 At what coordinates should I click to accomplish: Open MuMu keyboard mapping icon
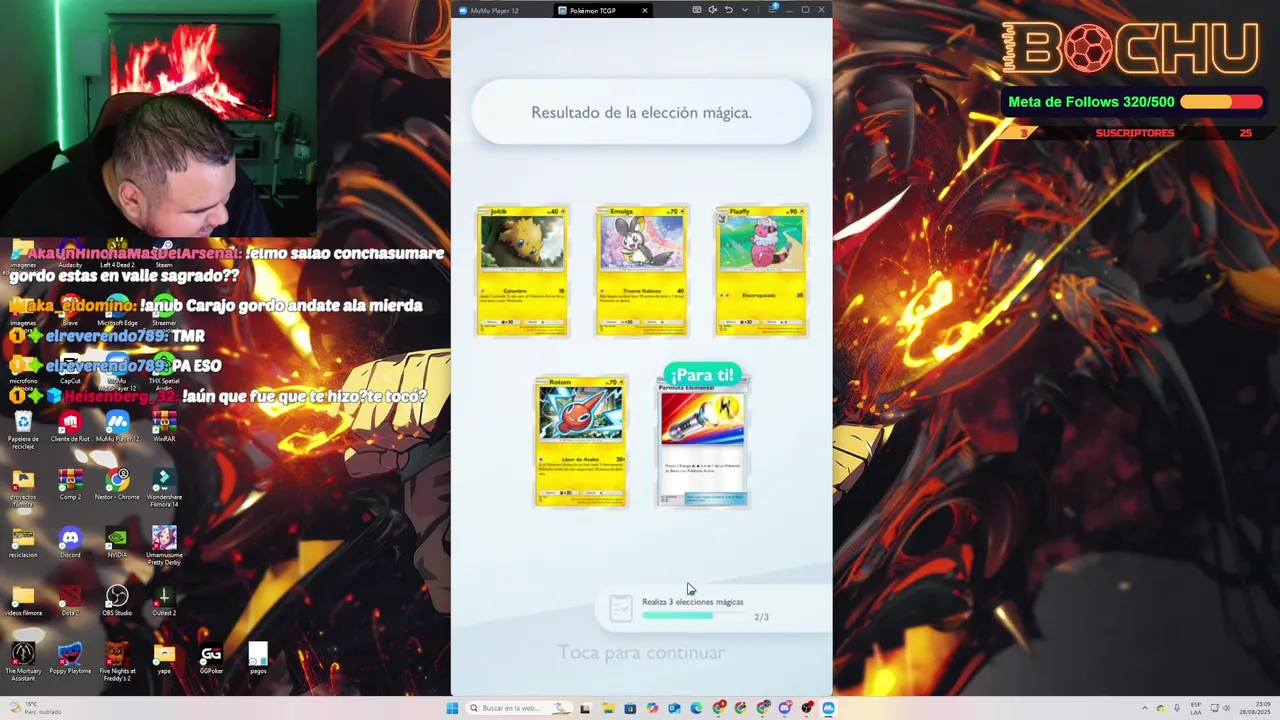pos(697,10)
